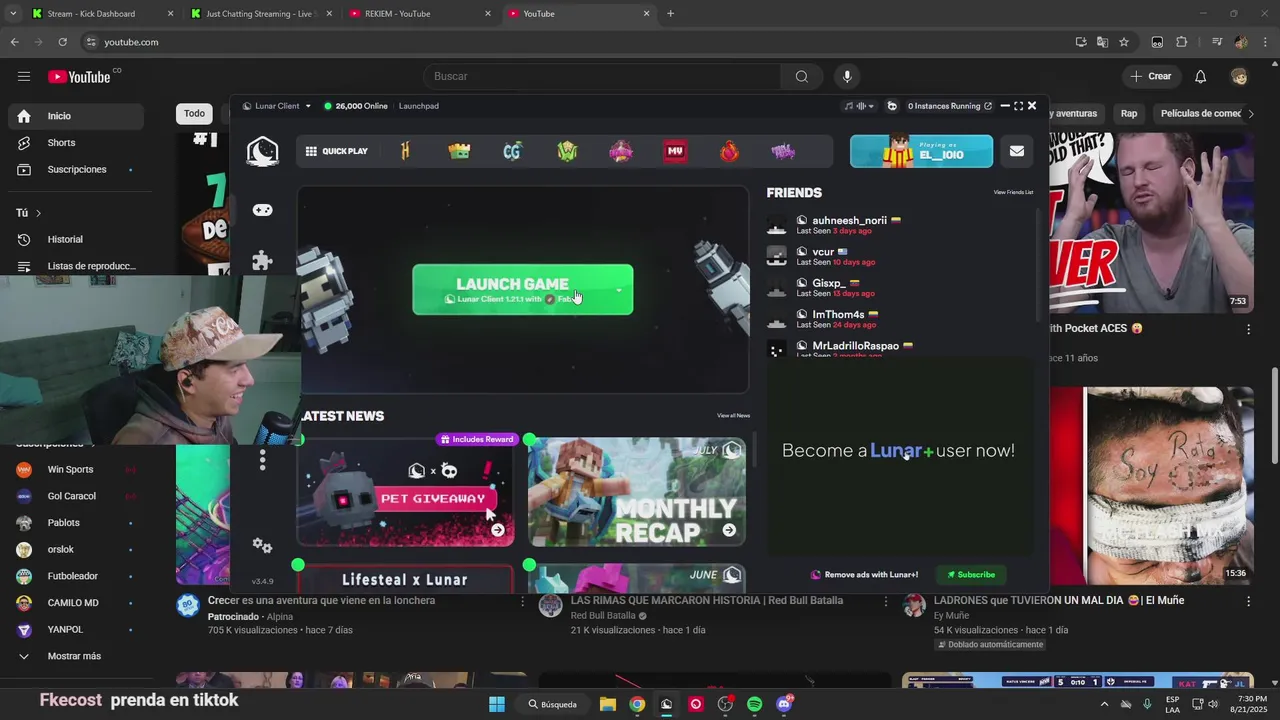Open Discord from the taskbar
Image resolution: width=1280 pixels, height=720 pixels.
[x=784, y=704]
